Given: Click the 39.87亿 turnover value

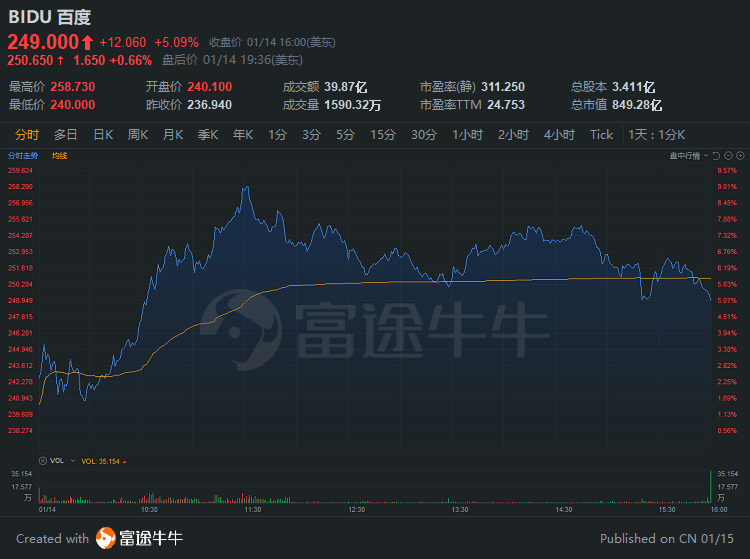Looking at the screenshot, I should click(345, 87).
